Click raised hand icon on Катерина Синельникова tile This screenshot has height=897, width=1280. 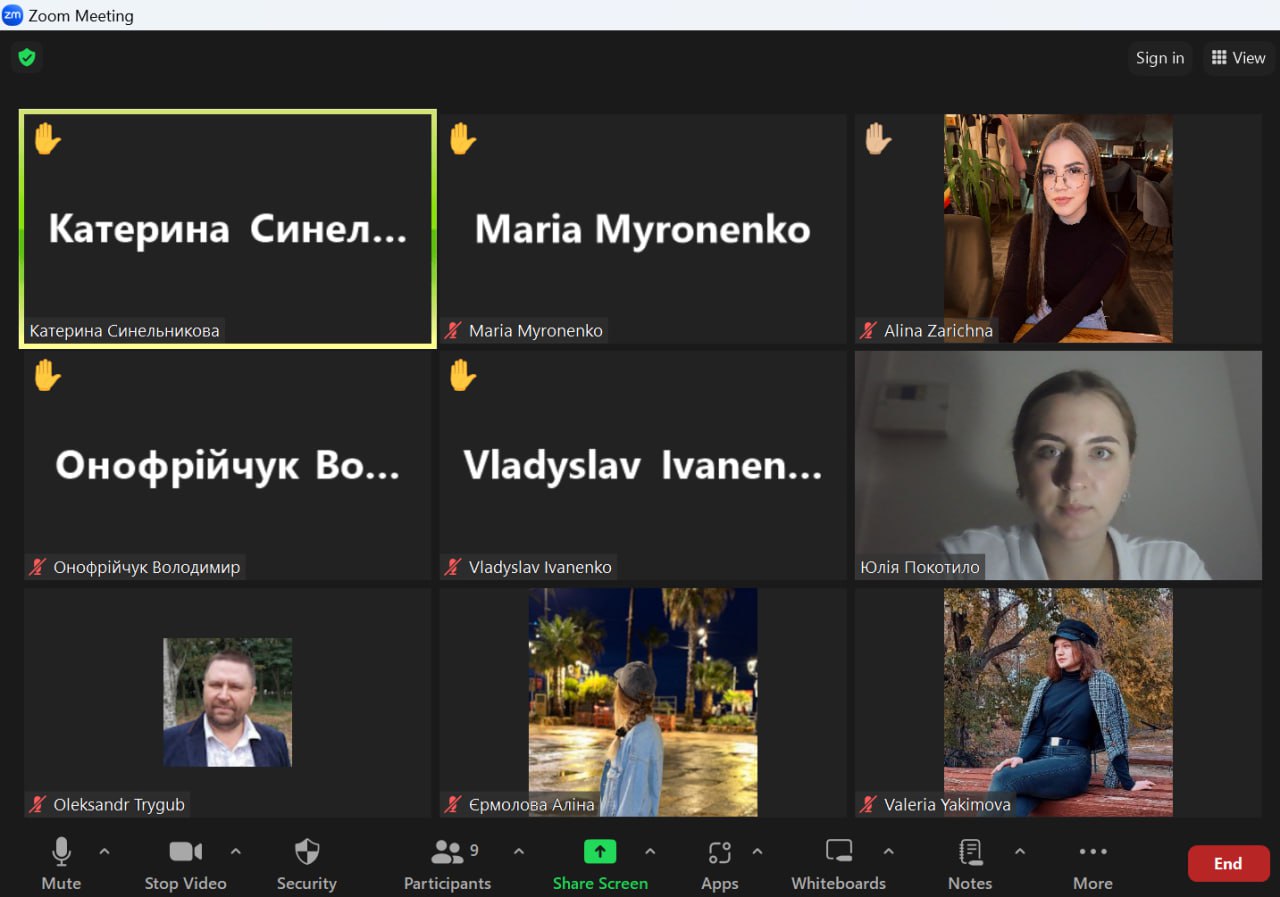47,138
